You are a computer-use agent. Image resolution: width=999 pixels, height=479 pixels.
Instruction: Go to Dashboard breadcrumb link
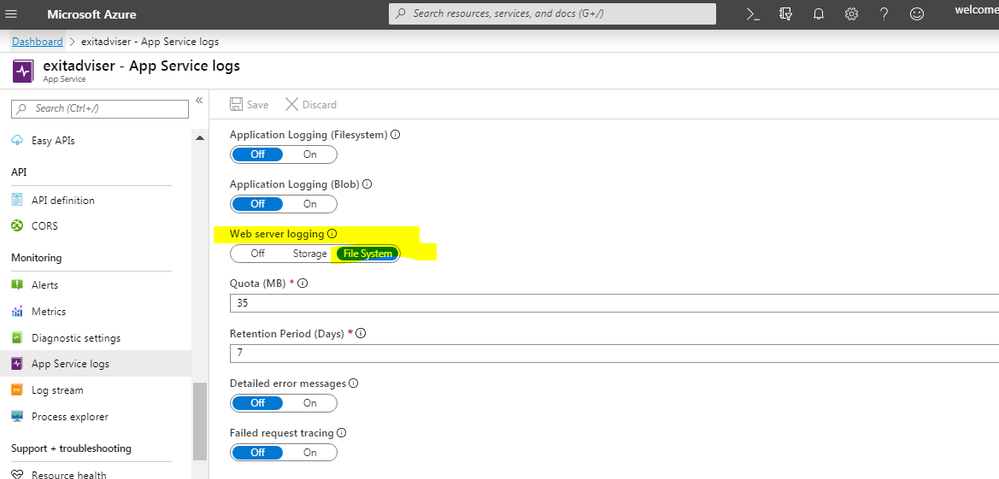tap(38, 41)
